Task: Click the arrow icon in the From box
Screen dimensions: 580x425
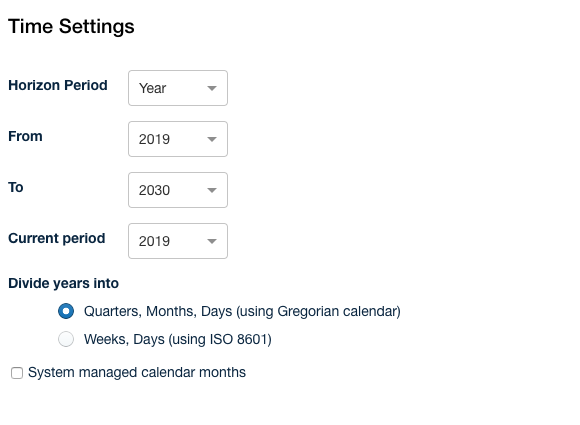Action: 212,139
